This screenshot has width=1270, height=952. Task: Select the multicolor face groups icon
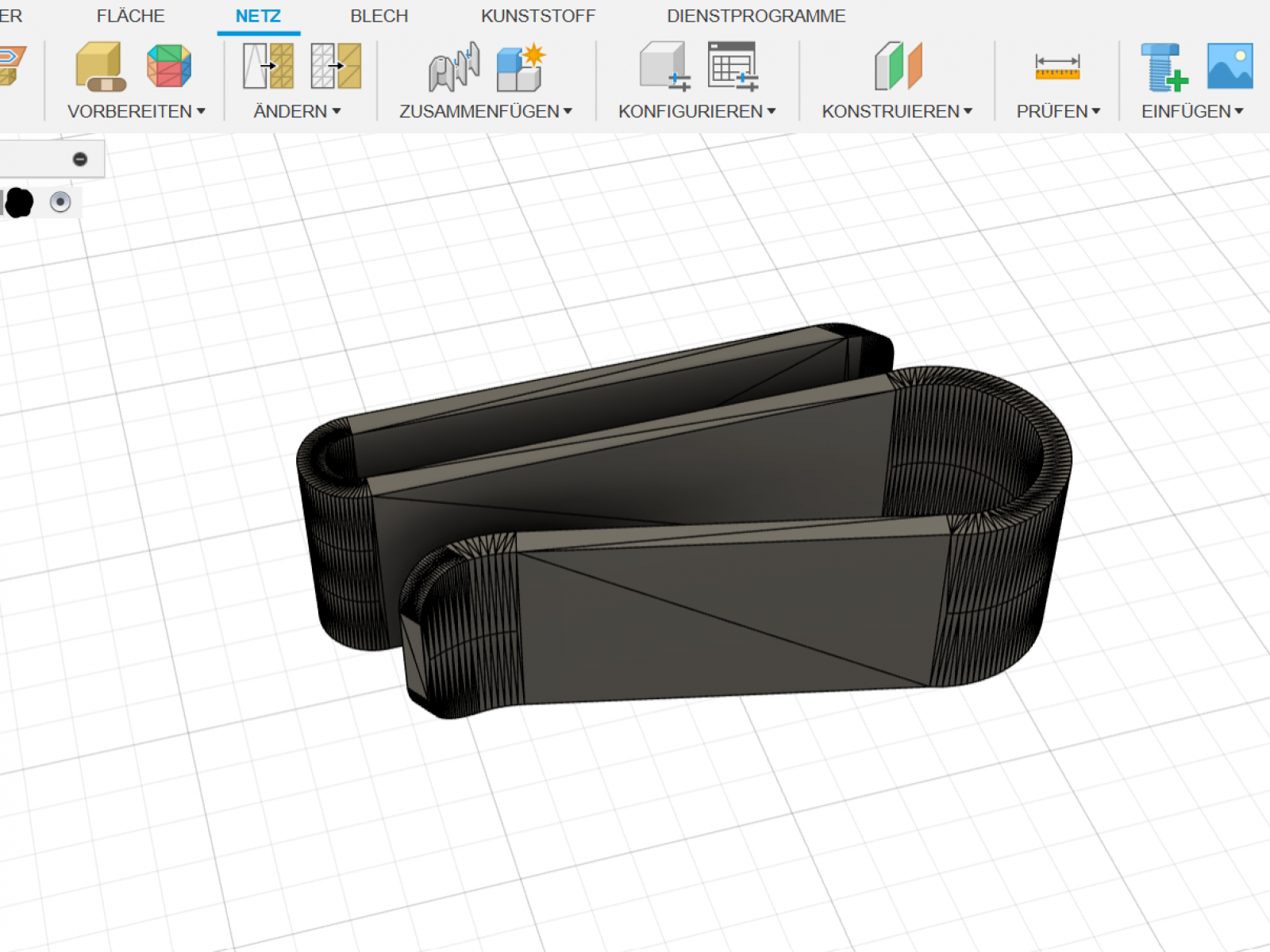tap(169, 66)
